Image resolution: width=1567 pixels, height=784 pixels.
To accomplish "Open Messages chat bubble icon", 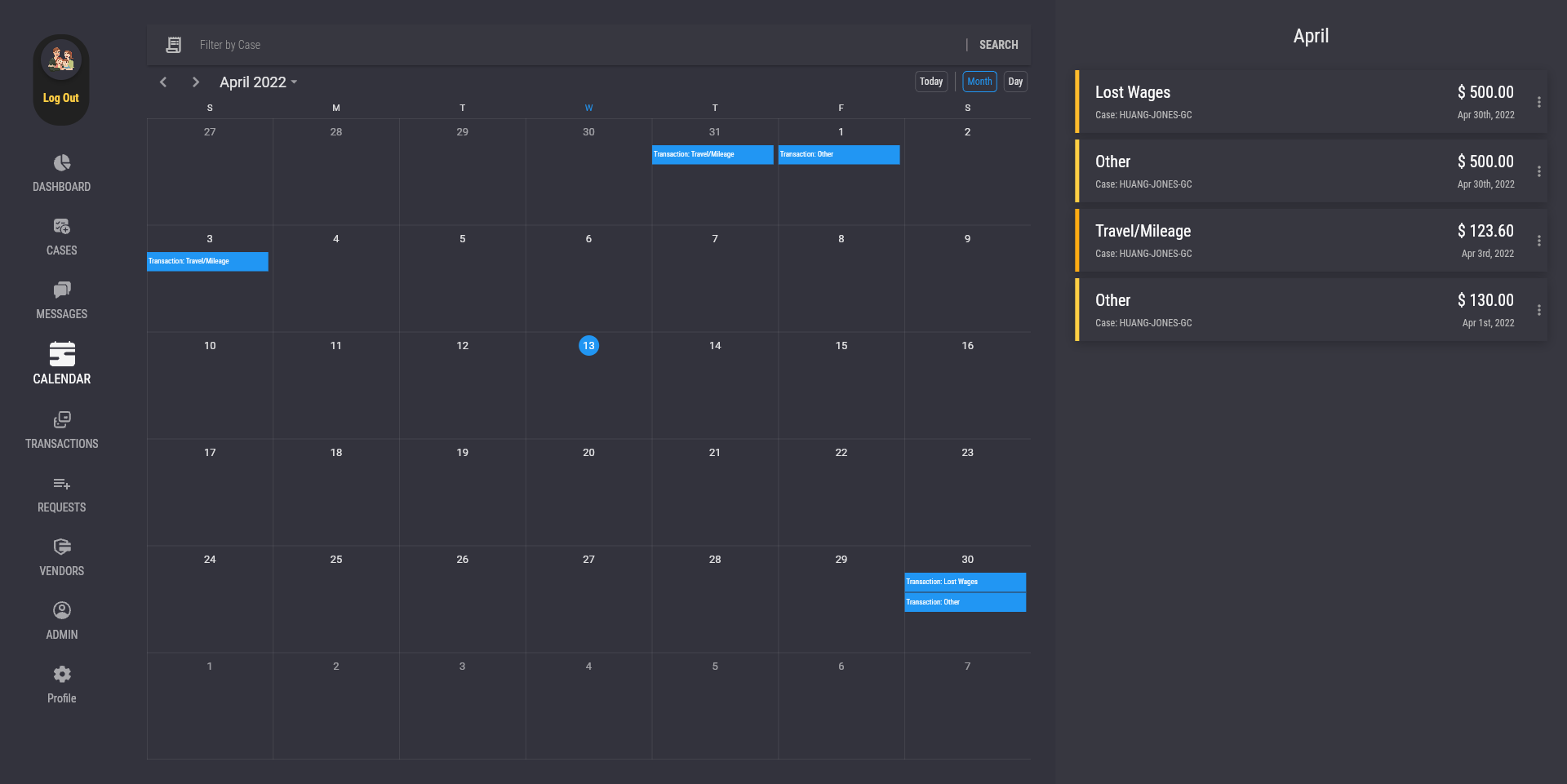I will coord(62,290).
